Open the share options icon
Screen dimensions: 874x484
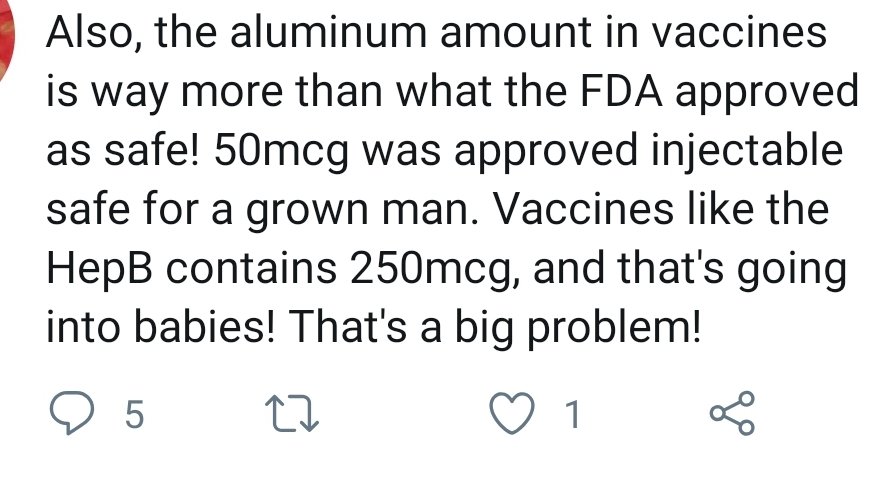coord(734,414)
